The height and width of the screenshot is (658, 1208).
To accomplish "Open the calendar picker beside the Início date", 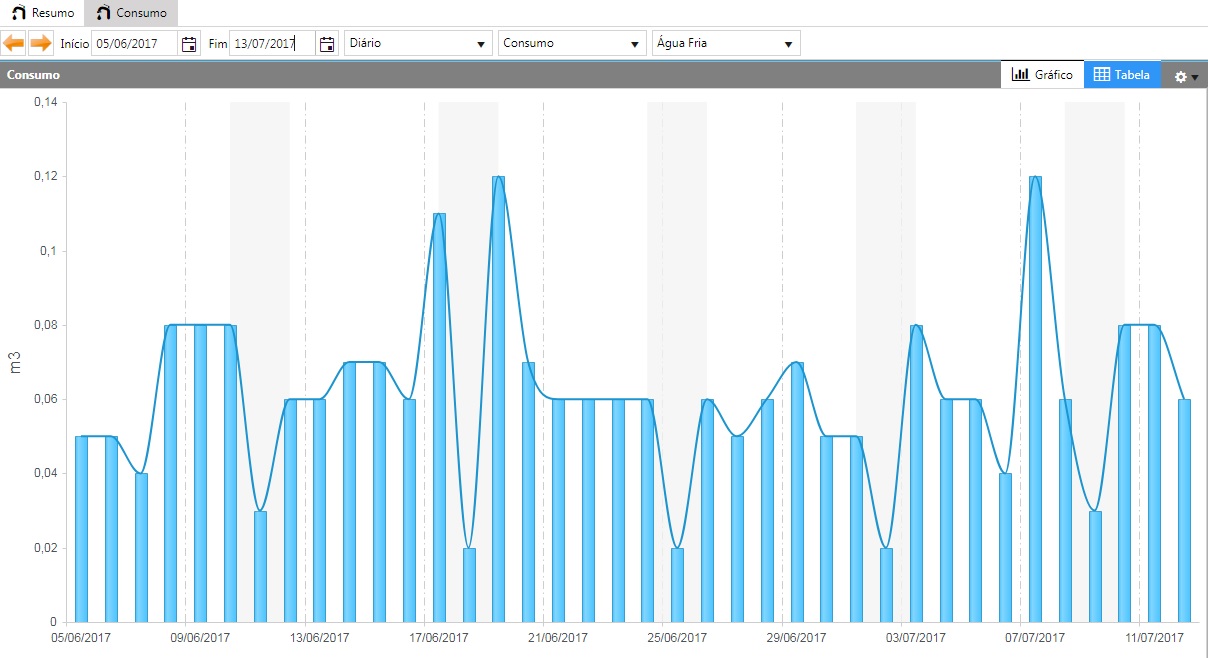I will click(188, 43).
